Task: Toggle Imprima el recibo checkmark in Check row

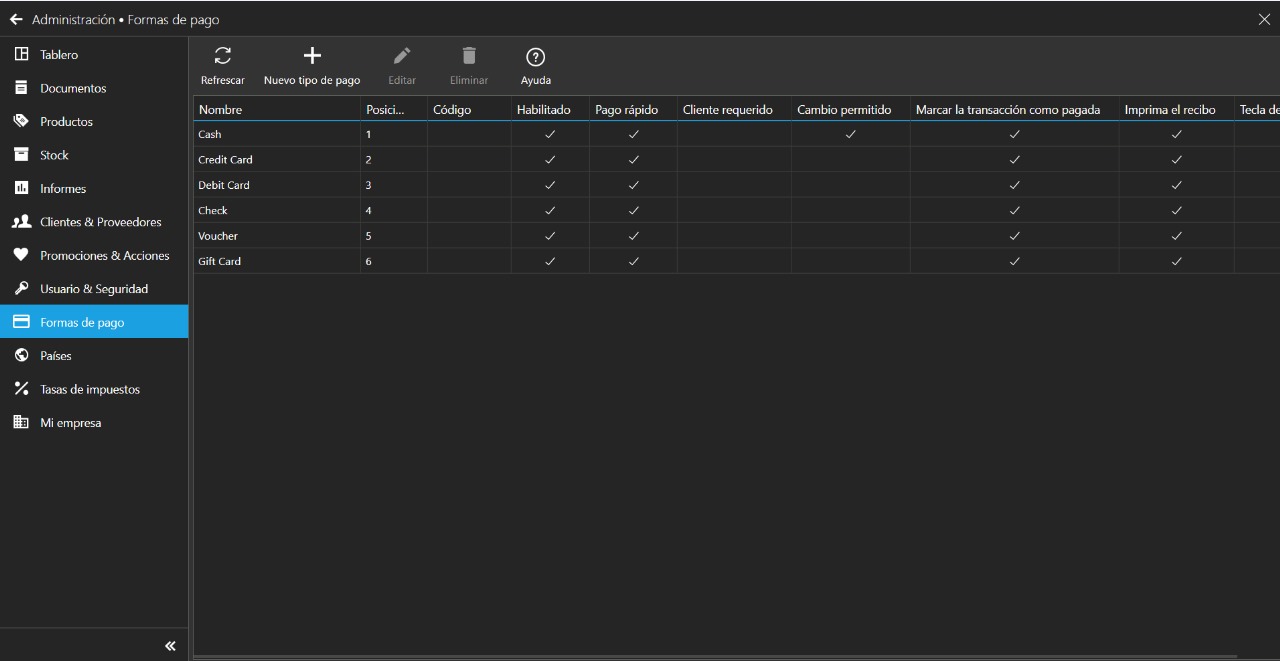Action: pos(1176,210)
